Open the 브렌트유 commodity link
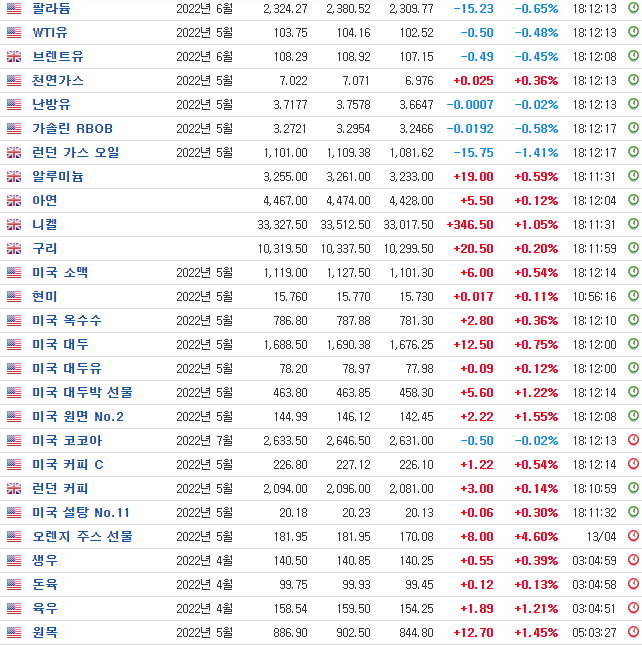 click(58, 56)
